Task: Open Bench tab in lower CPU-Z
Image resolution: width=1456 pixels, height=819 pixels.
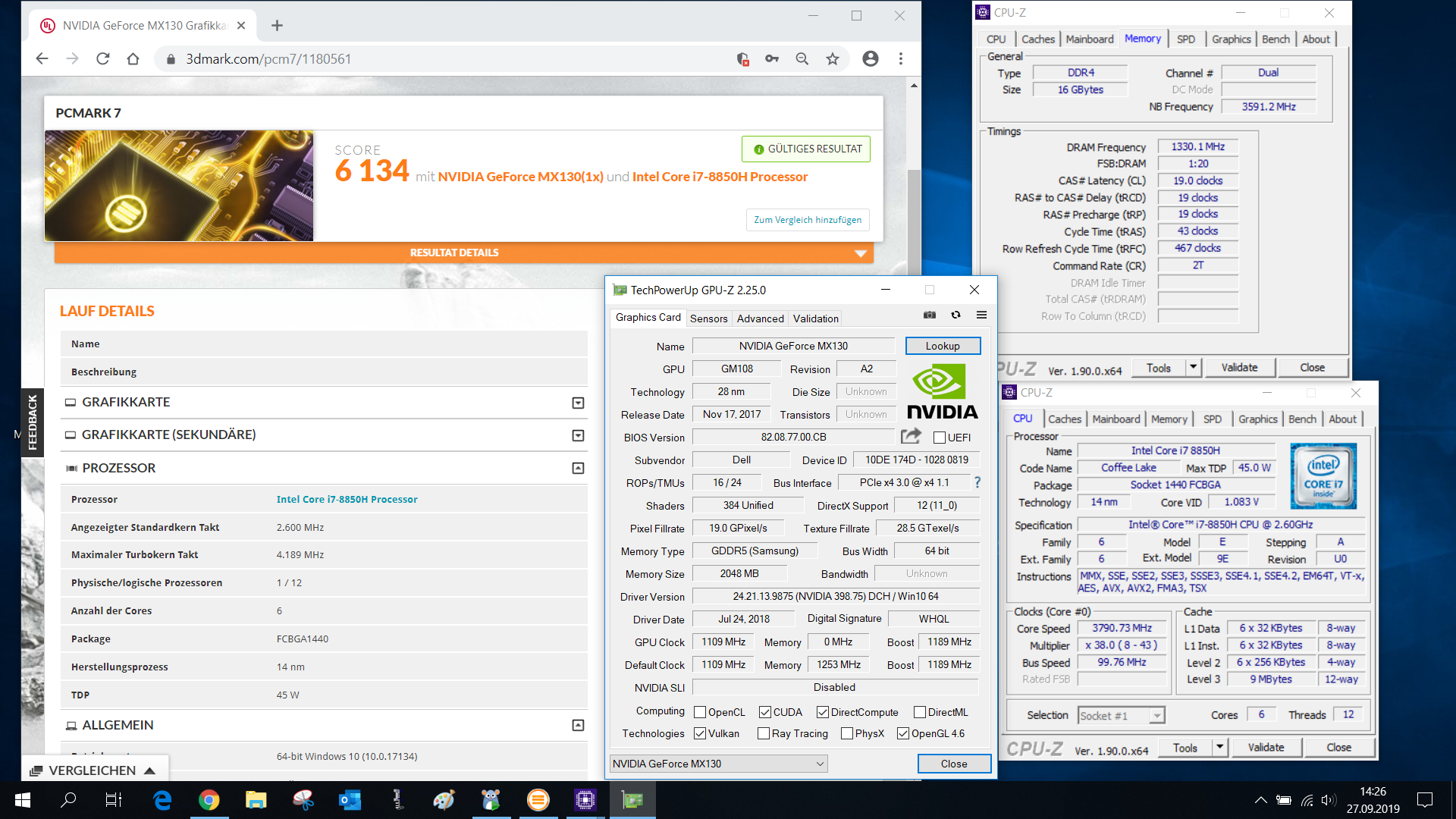Action: (1302, 419)
